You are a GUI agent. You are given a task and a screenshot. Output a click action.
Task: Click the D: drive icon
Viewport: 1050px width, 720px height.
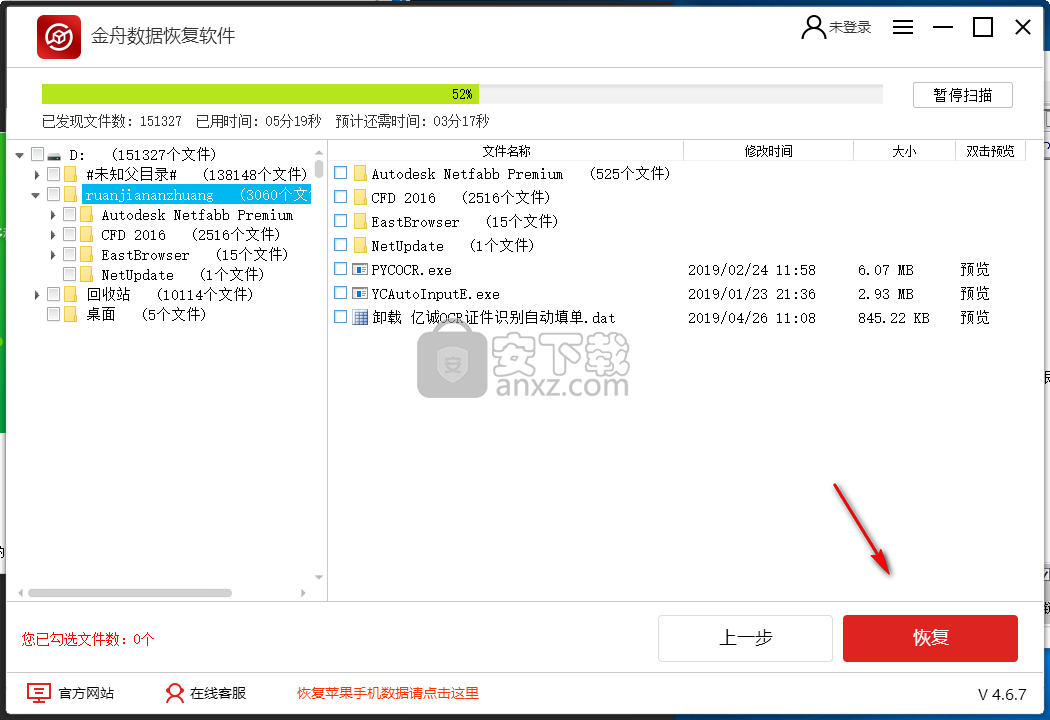[x=54, y=155]
